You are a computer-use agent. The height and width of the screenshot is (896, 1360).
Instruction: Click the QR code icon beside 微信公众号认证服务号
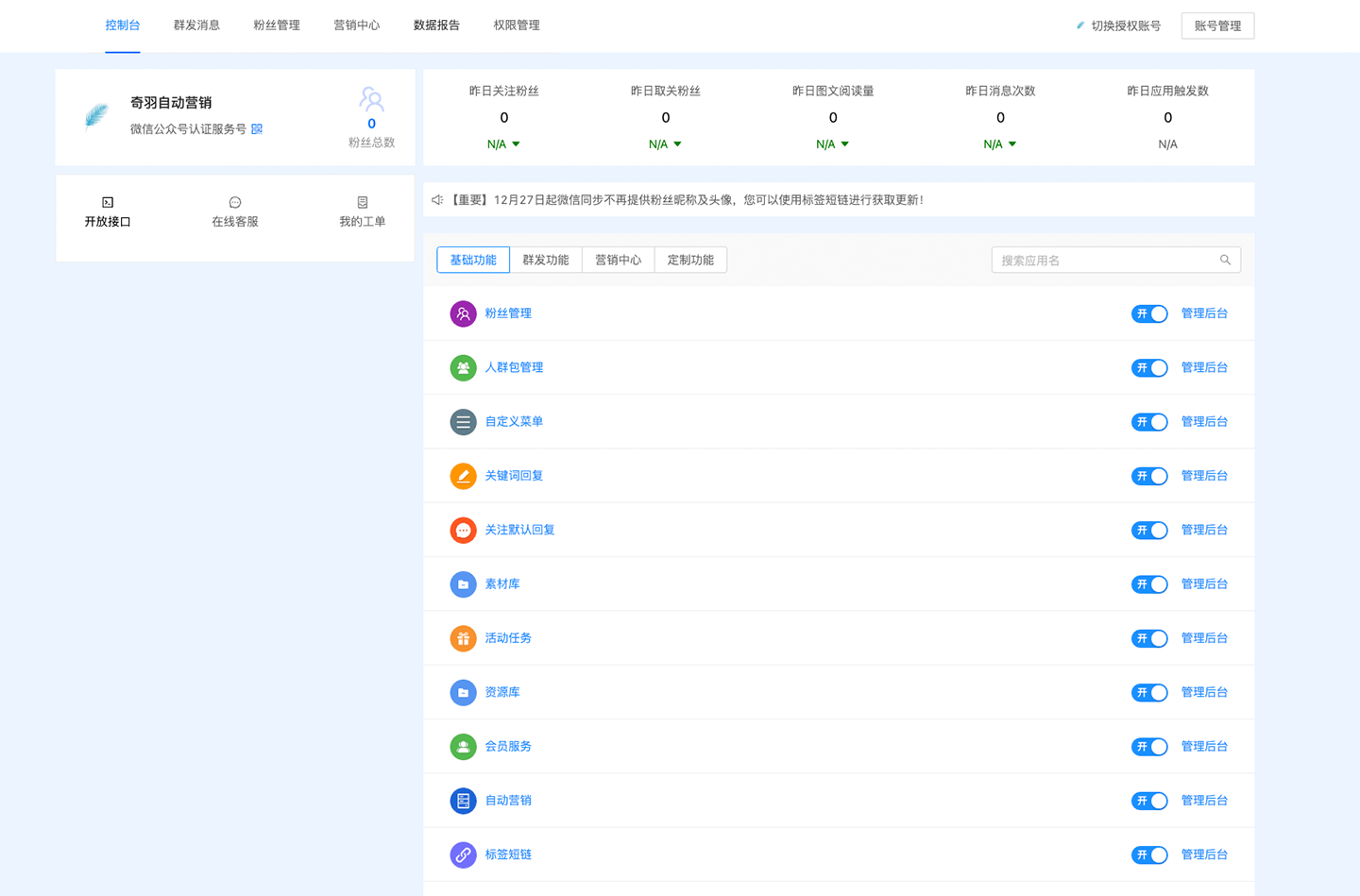tap(257, 129)
